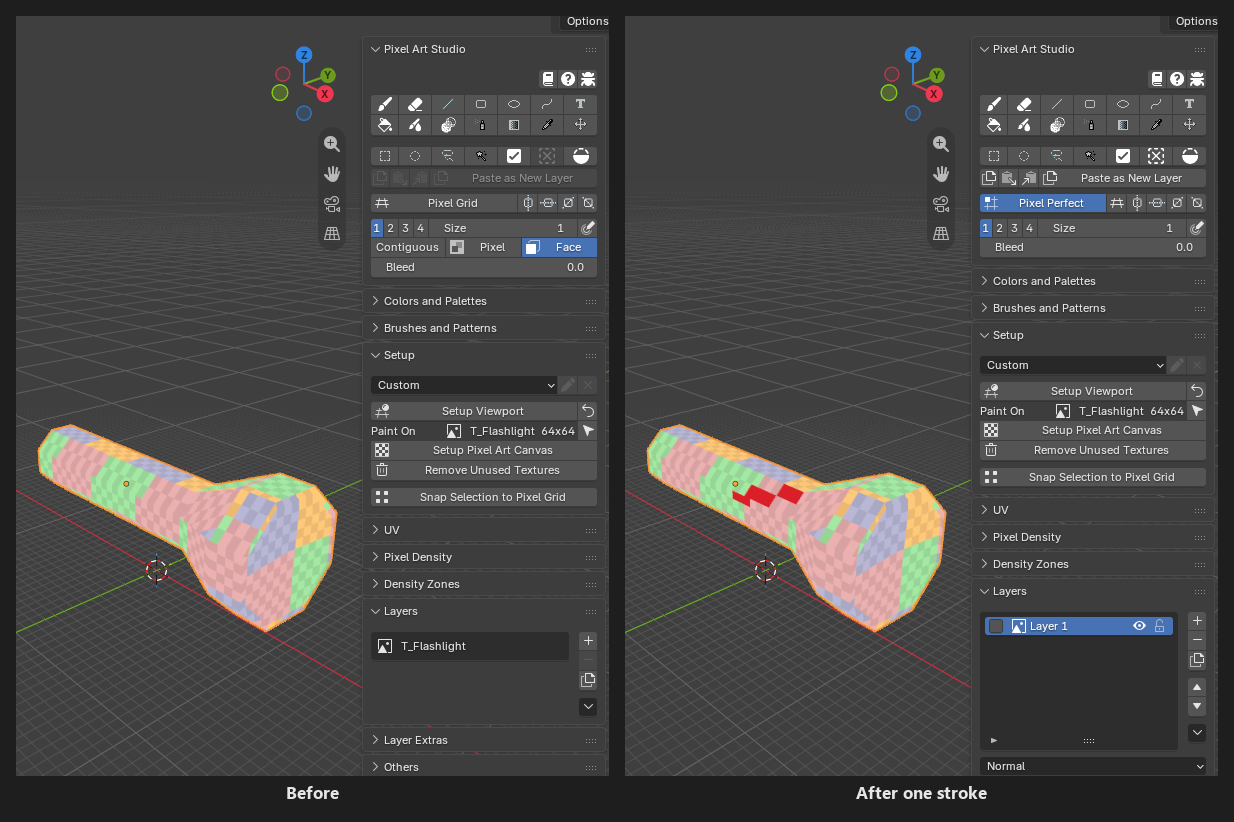
Task: Click Snap Selection to Pixel Grid in After panel
Action: [1093, 477]
